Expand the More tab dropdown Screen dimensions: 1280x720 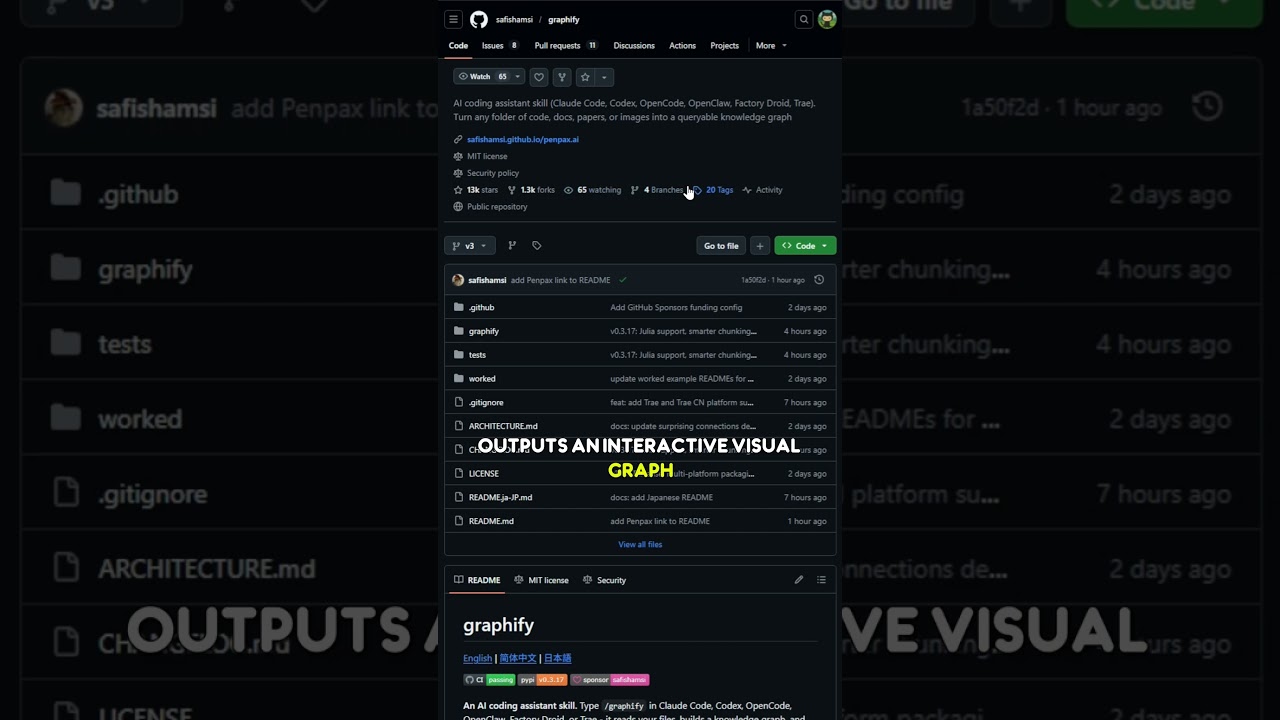771,46
